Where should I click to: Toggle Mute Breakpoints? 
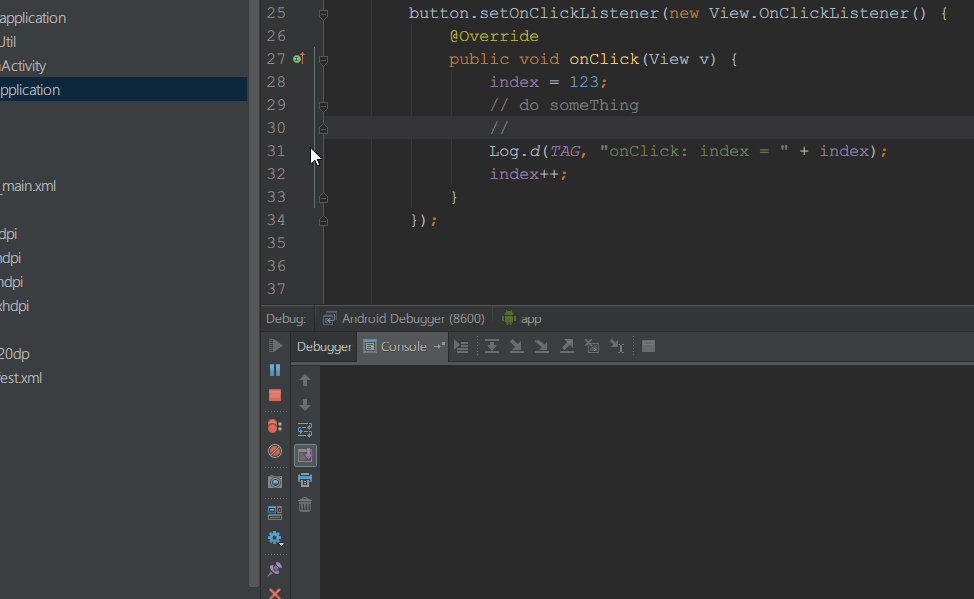tap(275, 451)
